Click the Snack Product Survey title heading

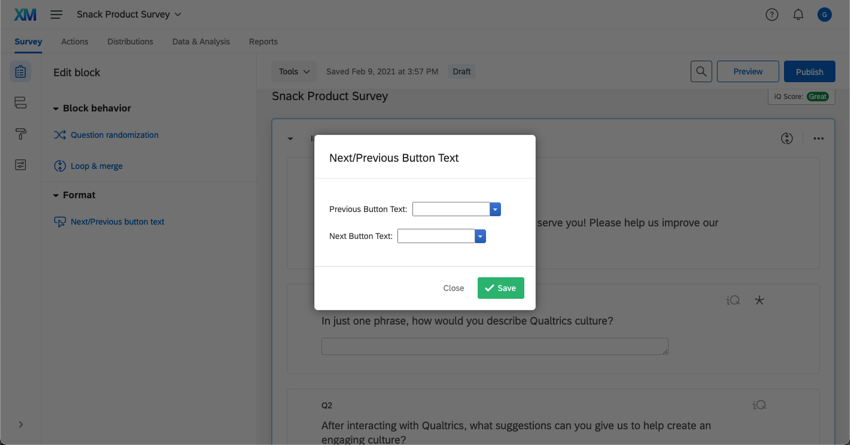pos(330,96)
